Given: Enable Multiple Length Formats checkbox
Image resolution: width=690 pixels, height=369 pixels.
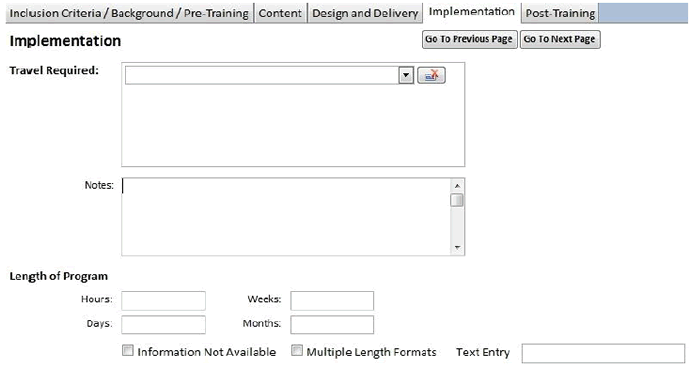Looking at the screenshot, I should [x=297, y=351].
